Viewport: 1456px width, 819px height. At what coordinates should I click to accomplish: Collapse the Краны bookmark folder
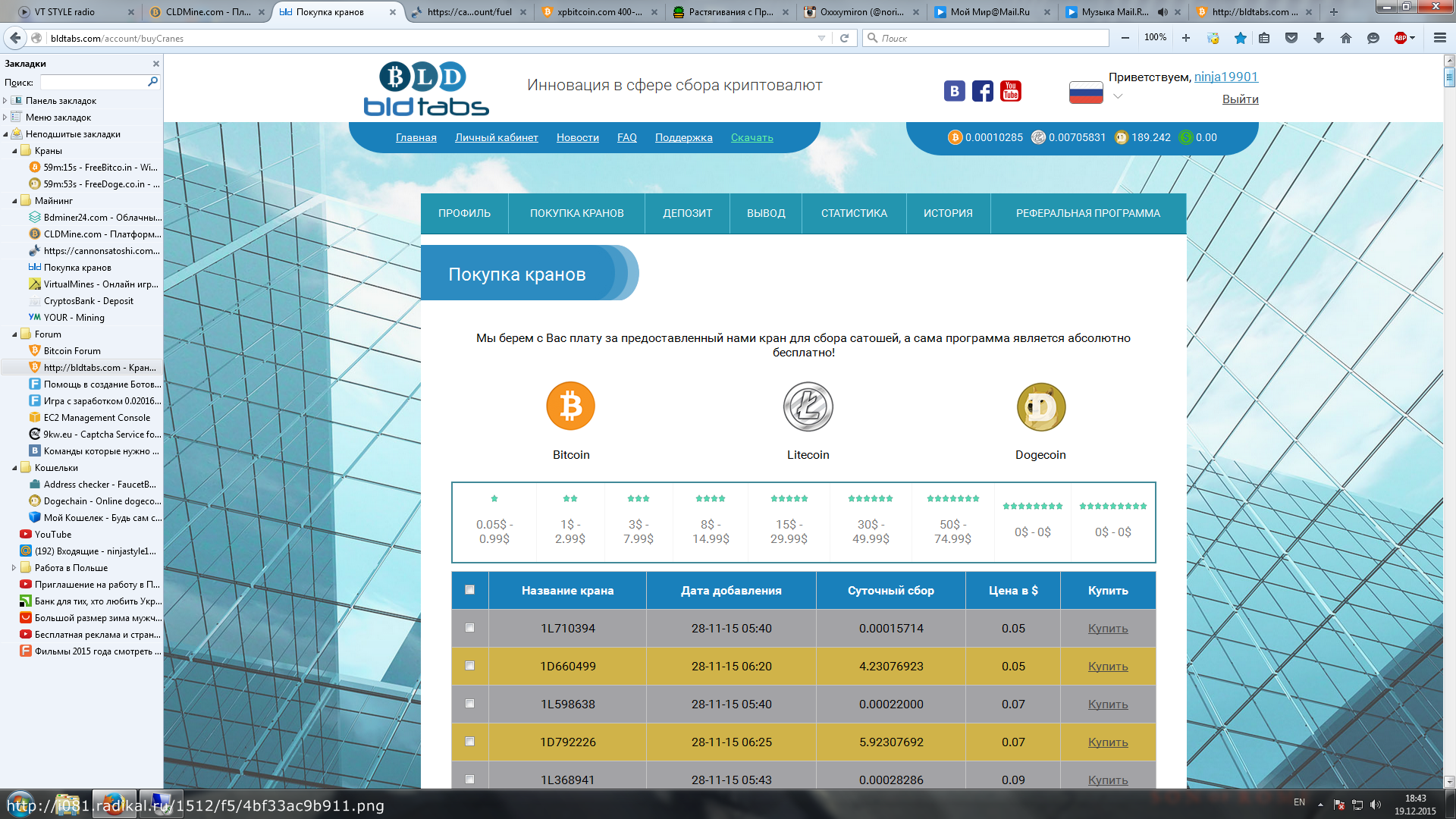pos(14,151)
